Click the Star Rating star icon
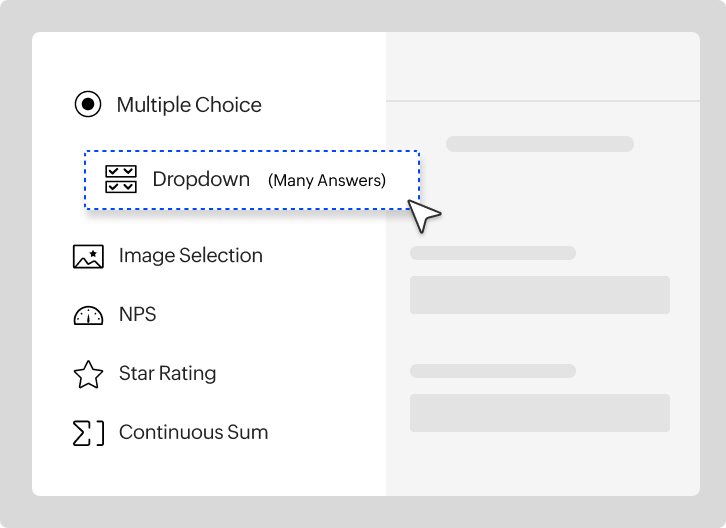Viewport: 726px width, 528px height. (x=88, y=374)
